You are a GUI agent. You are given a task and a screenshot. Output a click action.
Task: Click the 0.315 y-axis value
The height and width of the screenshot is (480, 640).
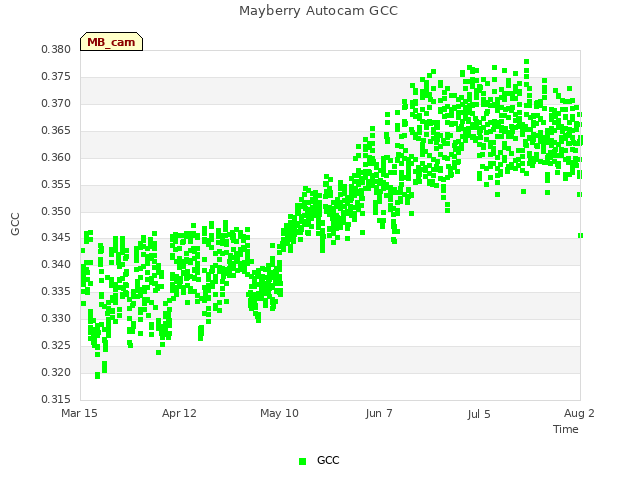coord(56,399)
